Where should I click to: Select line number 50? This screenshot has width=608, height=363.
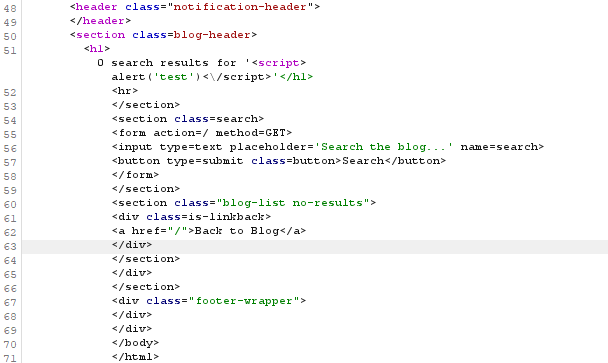(10, 36)
